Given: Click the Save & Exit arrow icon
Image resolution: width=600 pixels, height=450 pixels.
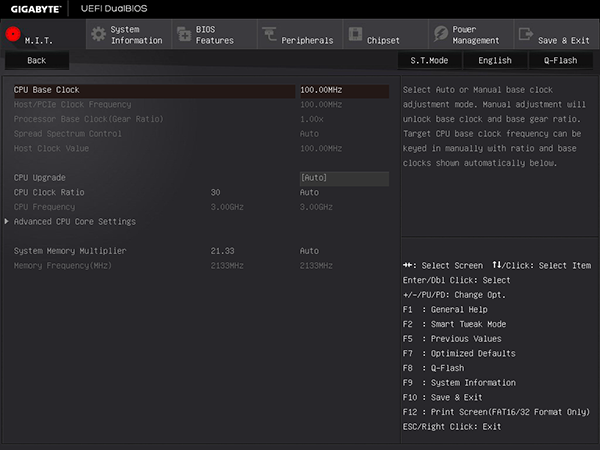Looking at the screenshot, I should click(x=526, y=34).
